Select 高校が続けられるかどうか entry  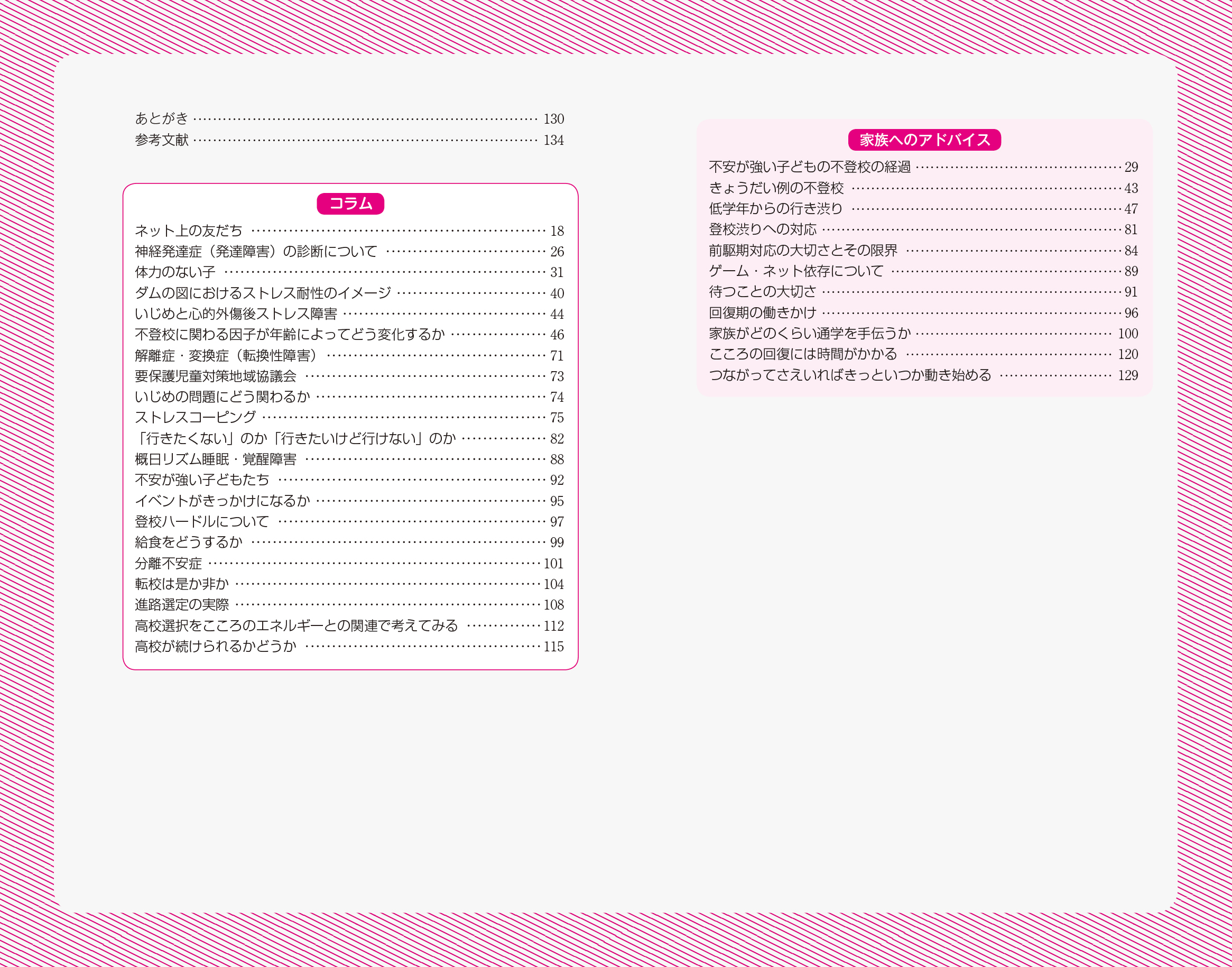(x=349, y=647)
